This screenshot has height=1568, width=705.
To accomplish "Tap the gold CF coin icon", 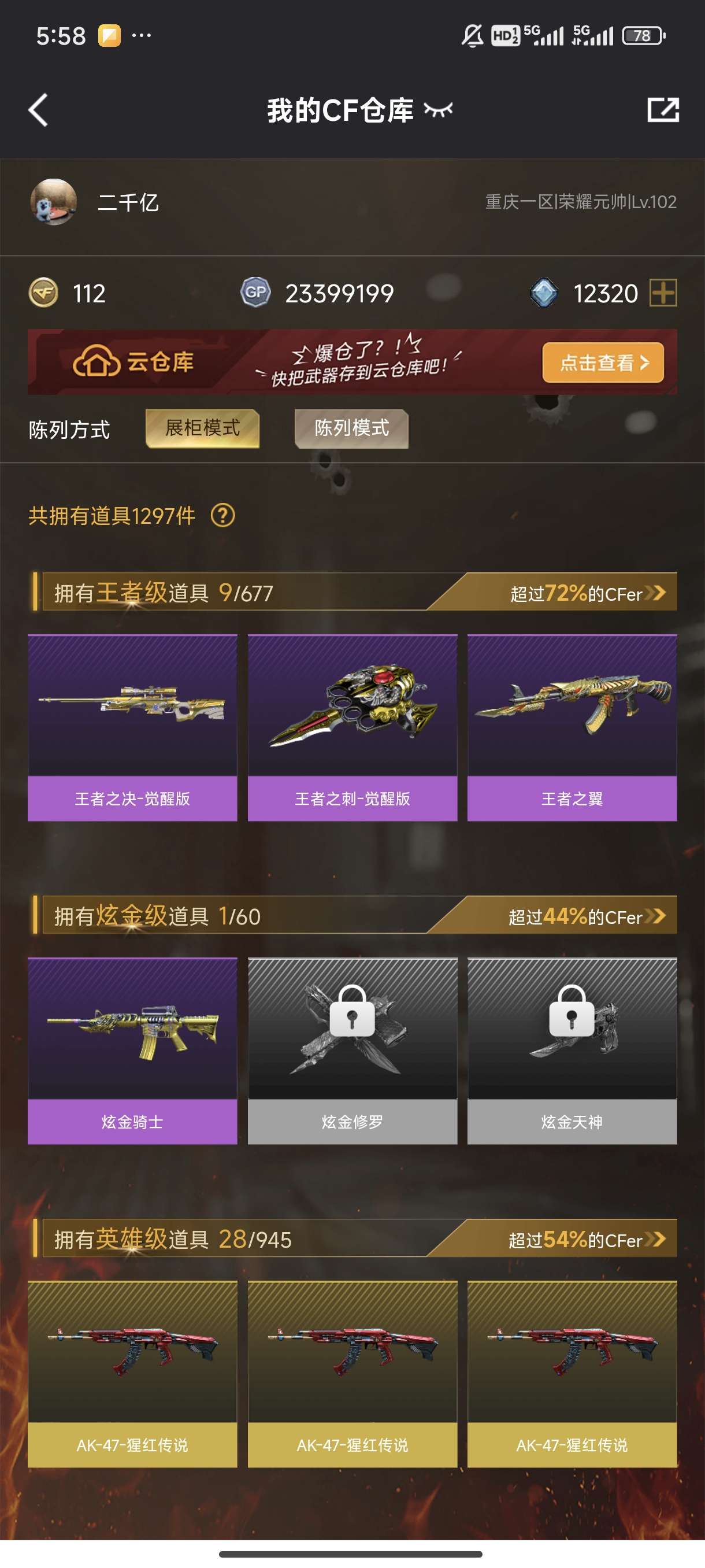I will point(43,293).
